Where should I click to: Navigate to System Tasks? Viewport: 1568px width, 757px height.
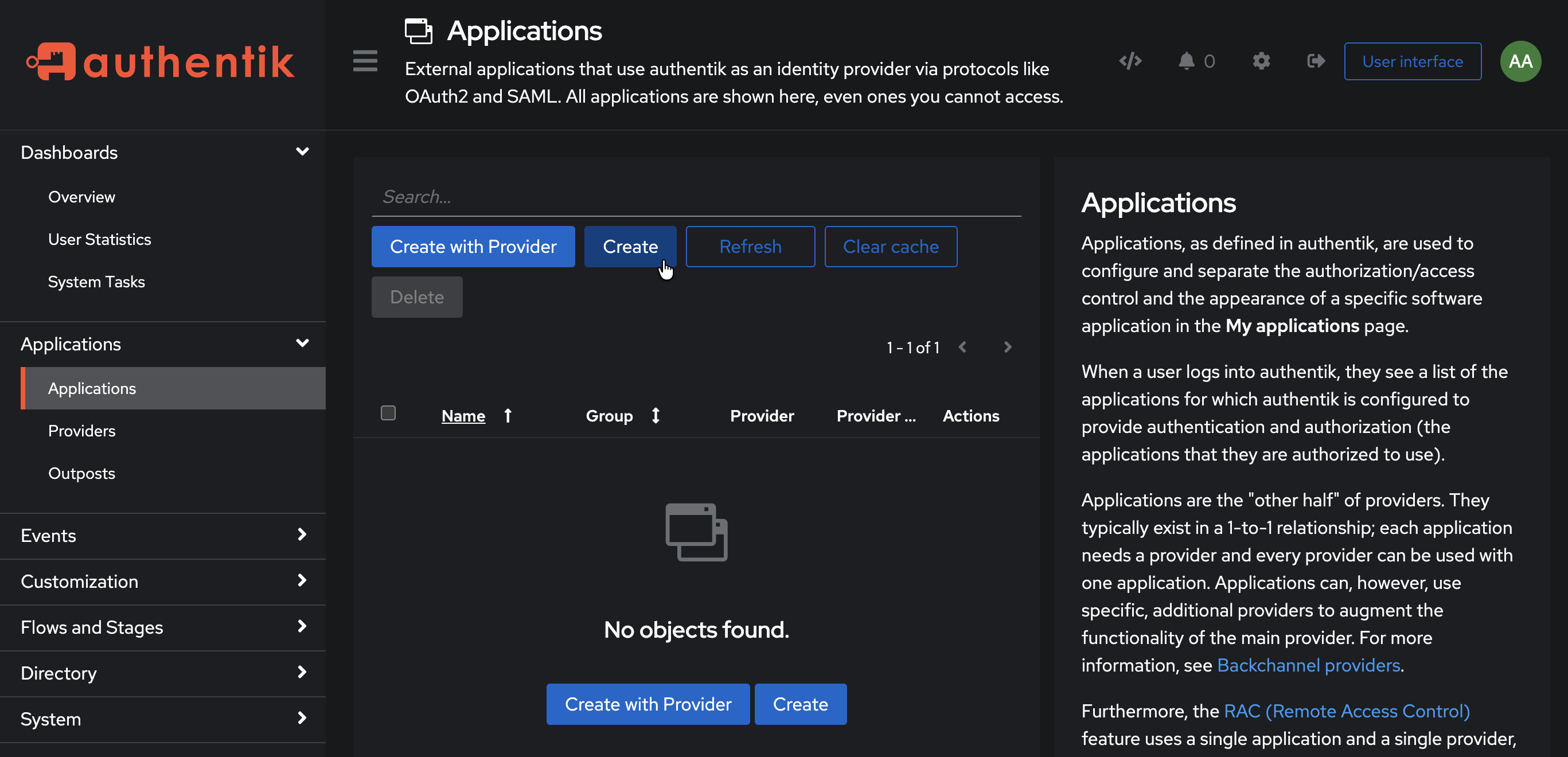96,281
